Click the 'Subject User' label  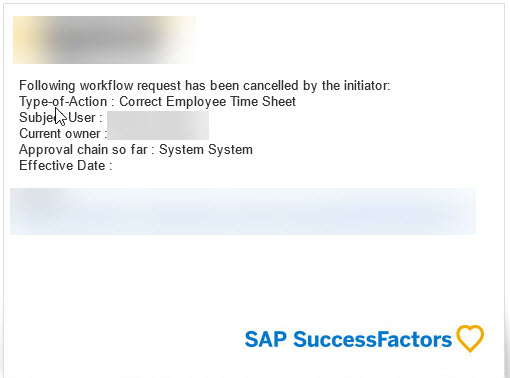57,118
